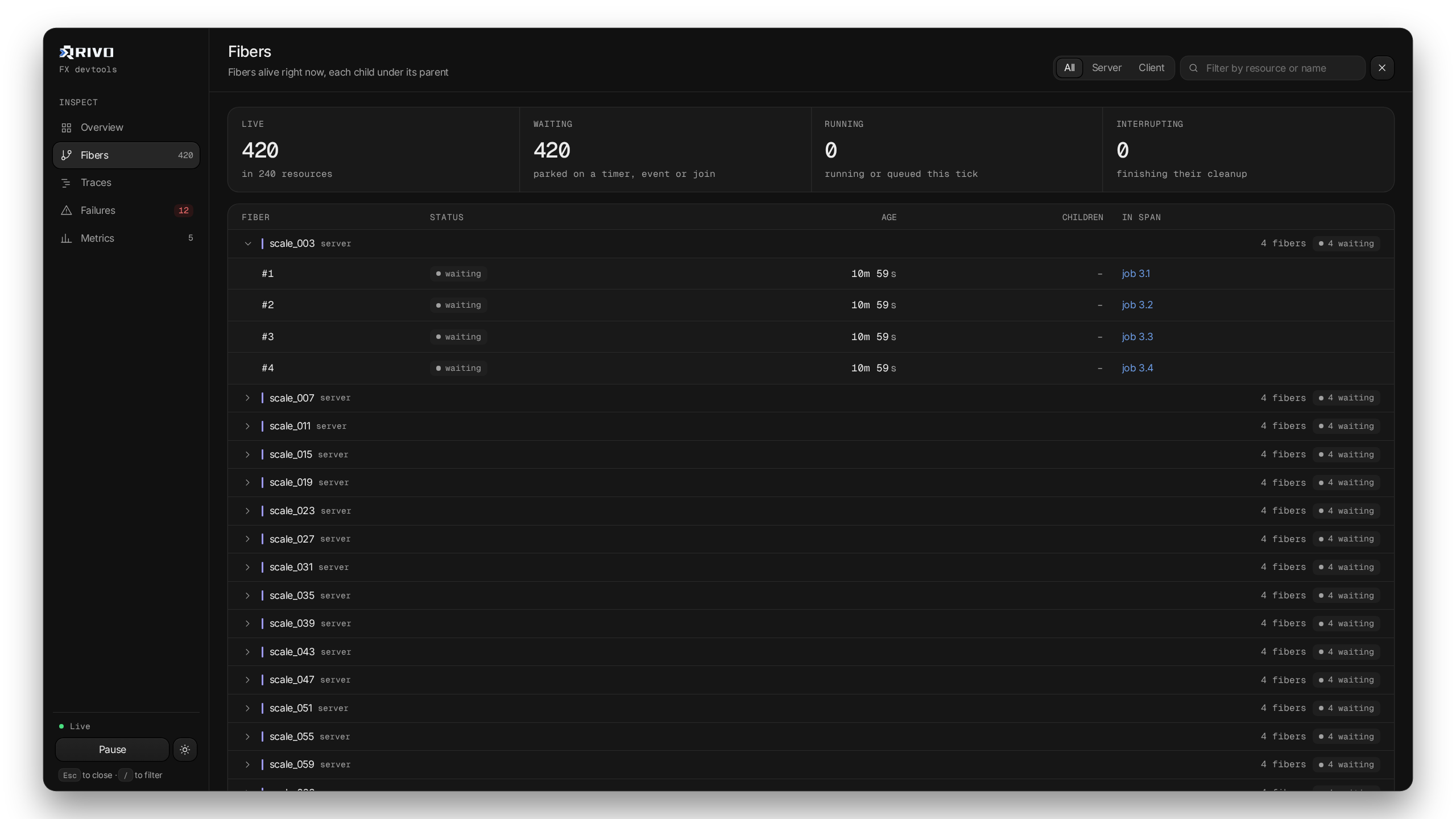The height and width of the screenshot is (819, 1456).
Task: Expand the scale_015 resource group
Action: pos(248,454)
